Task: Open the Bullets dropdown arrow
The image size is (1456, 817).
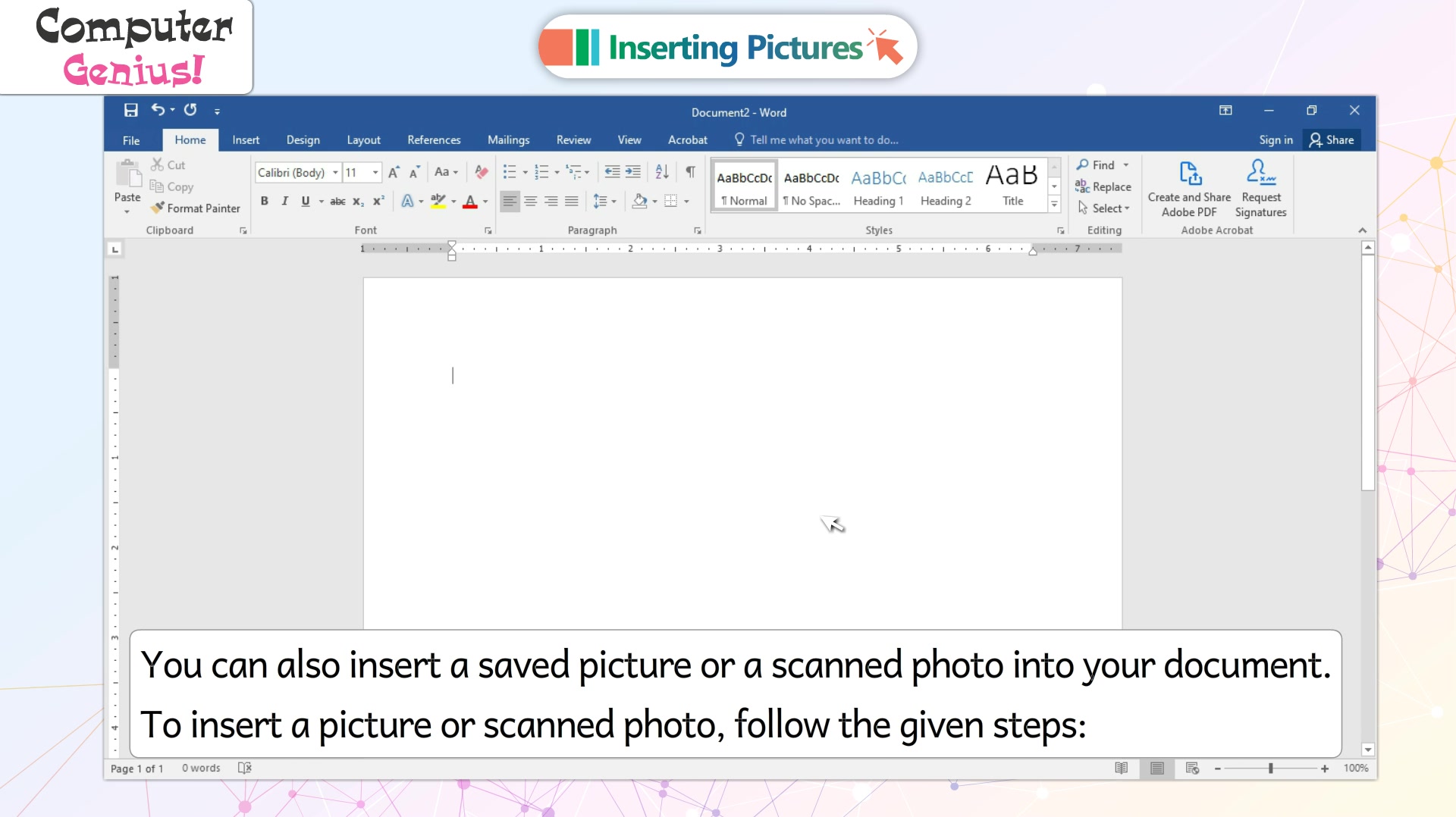Action: pos(526,172)
